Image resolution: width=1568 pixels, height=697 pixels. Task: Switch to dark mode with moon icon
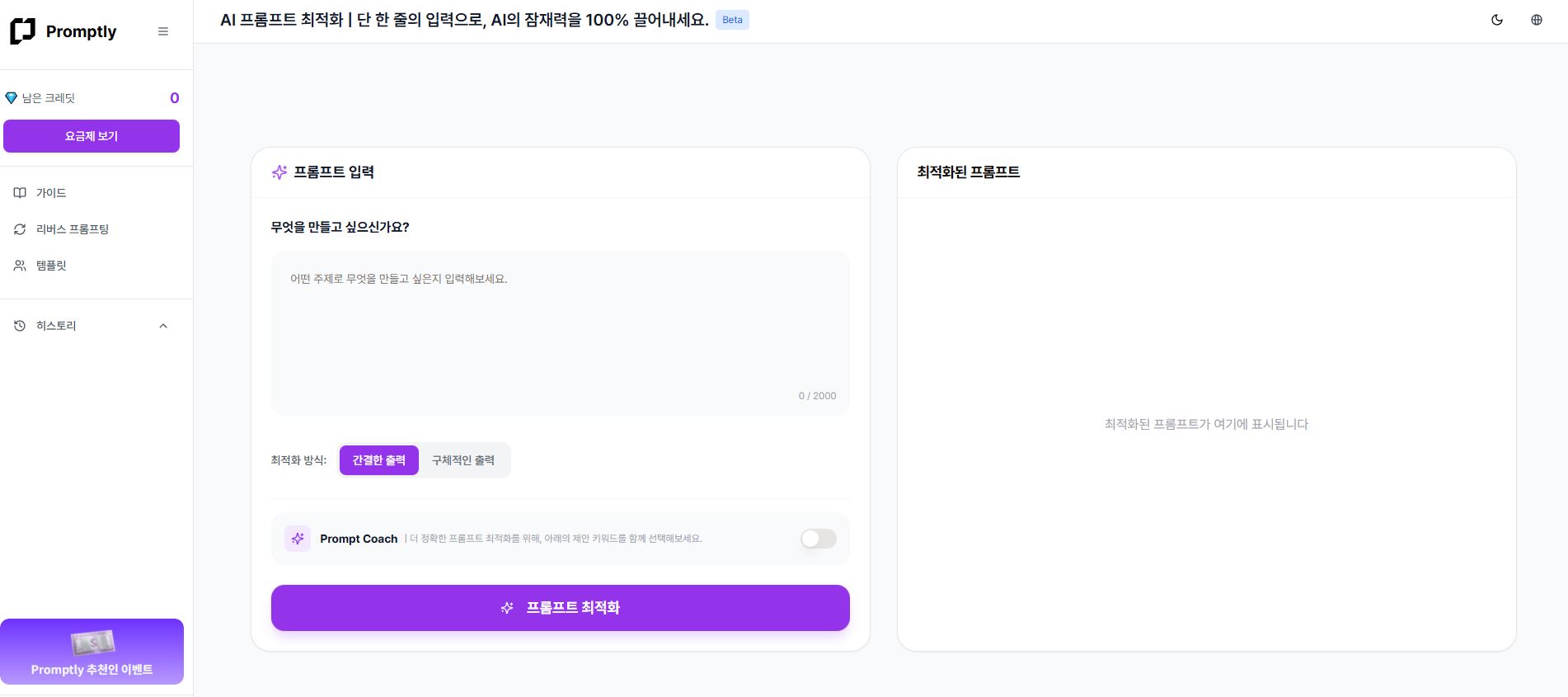click(x=1497, y=20)
